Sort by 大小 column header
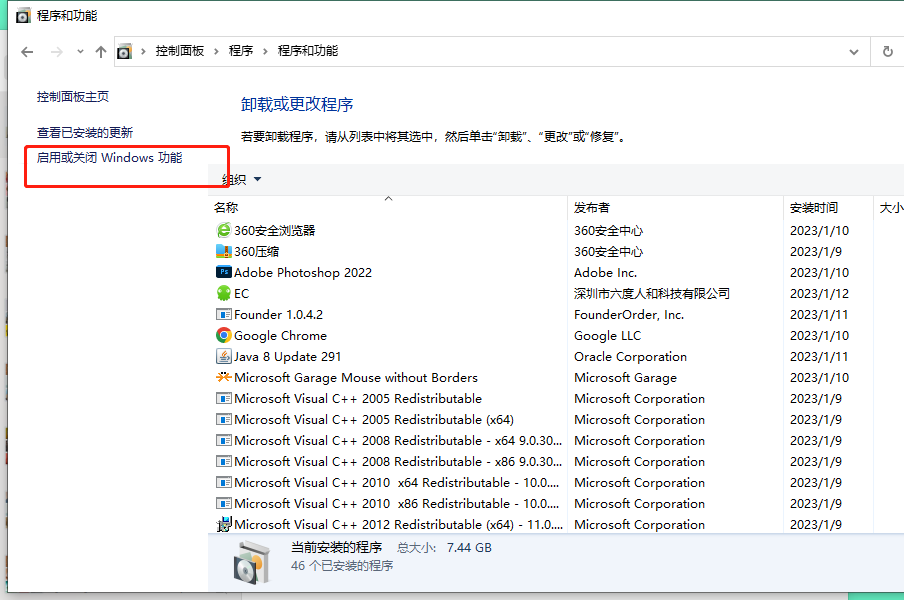This screenshot has width=904, height=600. click(891, 207)
